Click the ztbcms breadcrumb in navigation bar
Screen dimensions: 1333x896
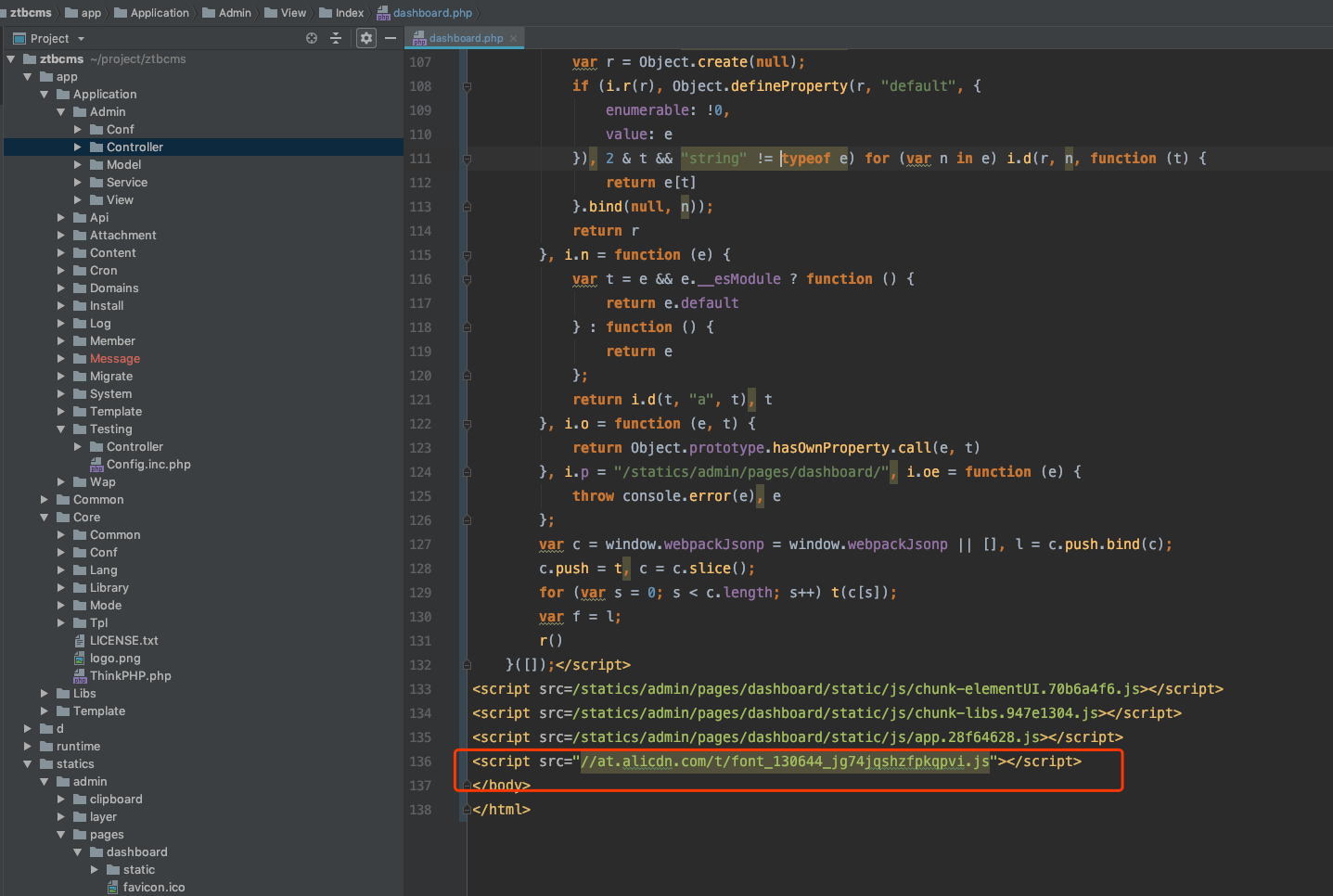31,13
